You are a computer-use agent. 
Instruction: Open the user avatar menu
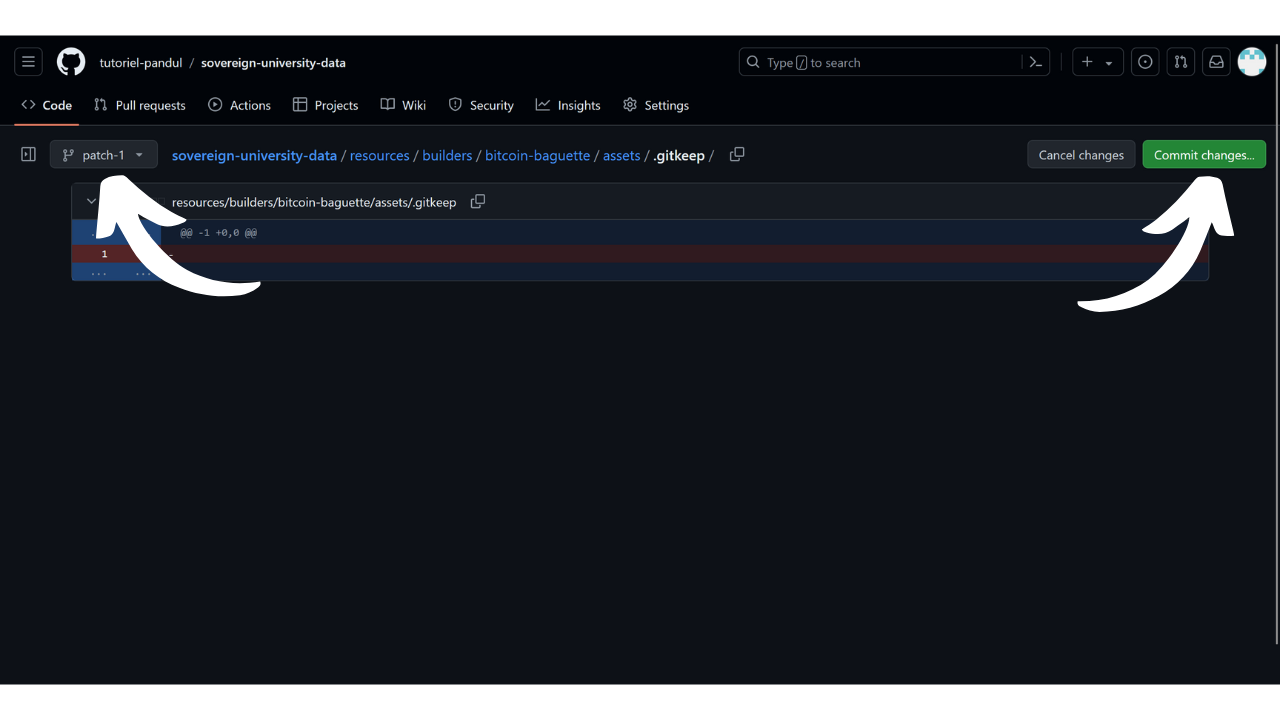point(1252,62)
